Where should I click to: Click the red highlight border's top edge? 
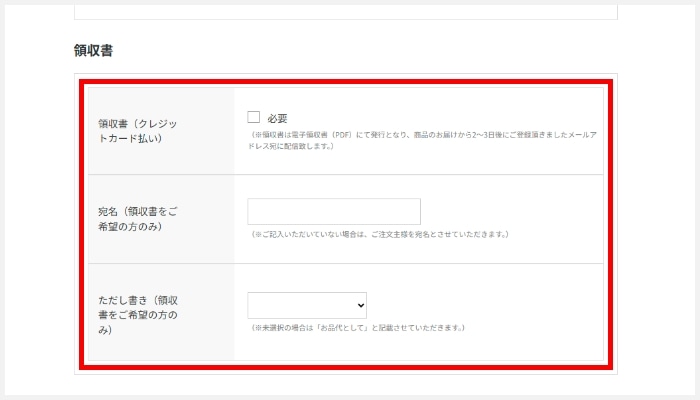pyautogui.click(x=345, y=79)
